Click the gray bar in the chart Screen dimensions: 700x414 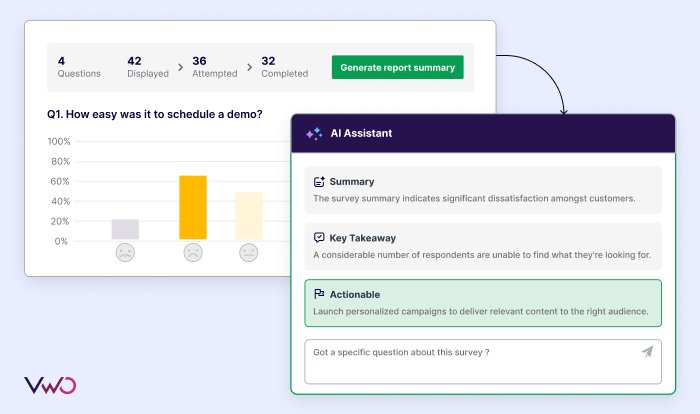tap(125, 229)
